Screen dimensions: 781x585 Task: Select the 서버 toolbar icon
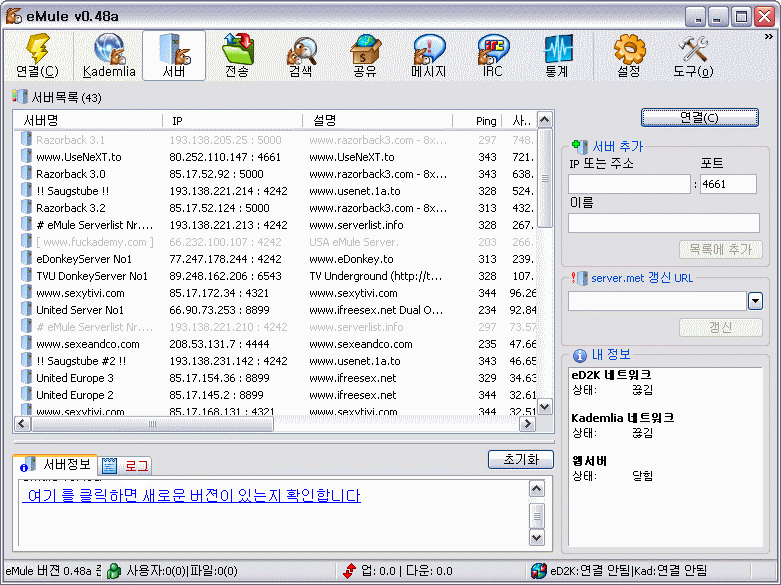pos(174,55)
